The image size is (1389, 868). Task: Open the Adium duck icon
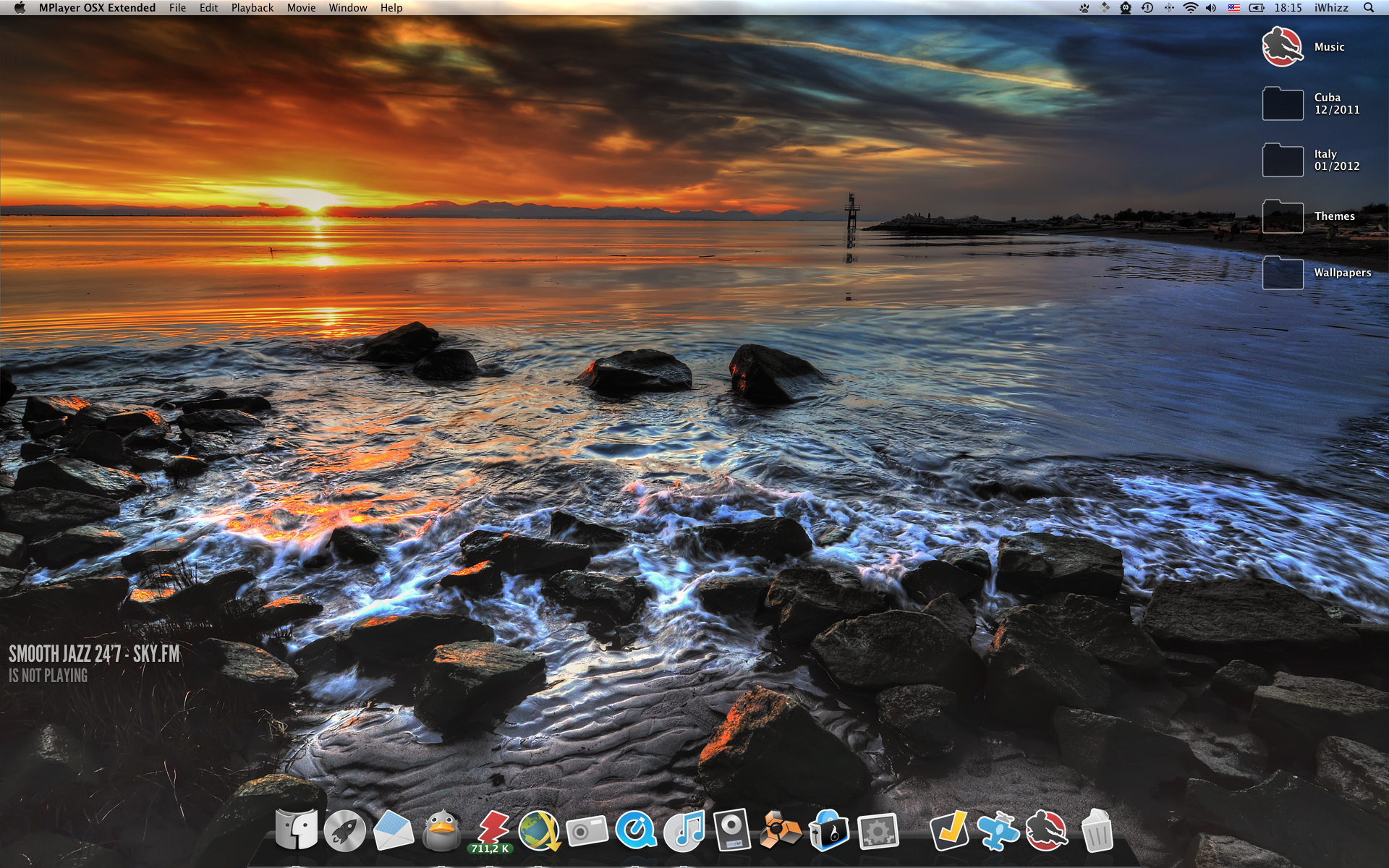point(442,830)
